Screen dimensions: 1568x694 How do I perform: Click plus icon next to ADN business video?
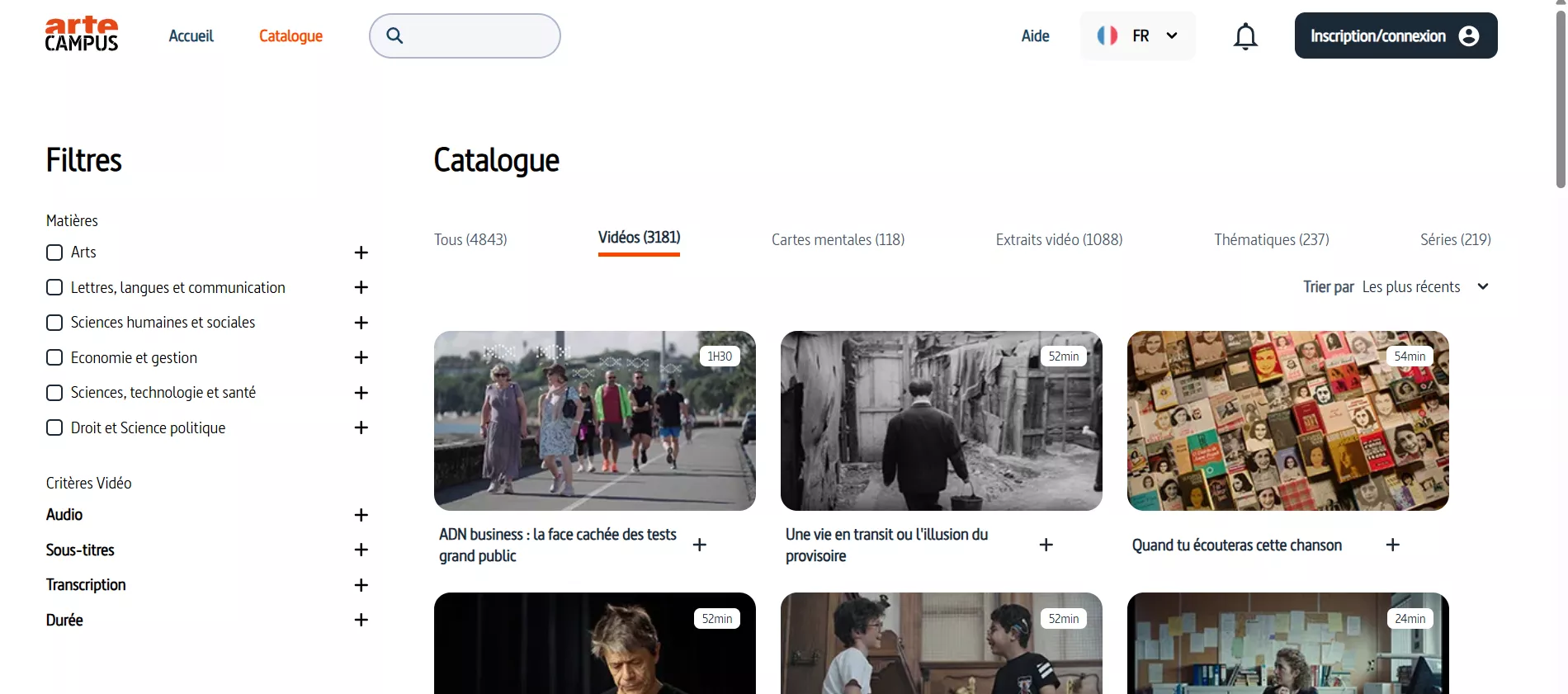(699, 545)
